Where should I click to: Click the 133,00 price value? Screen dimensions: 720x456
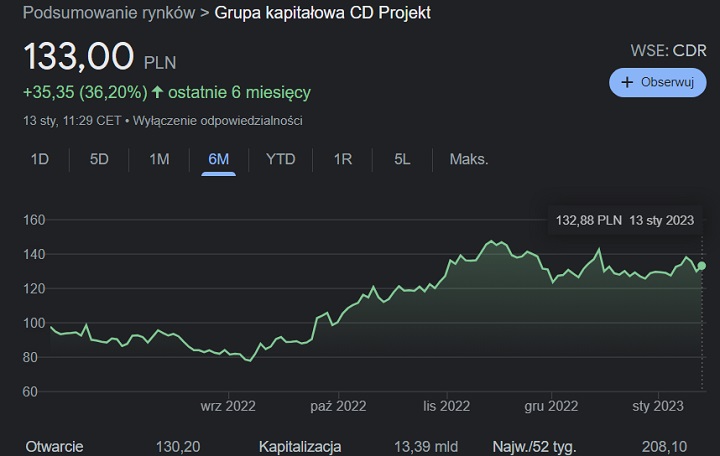[x=79, y=56]
